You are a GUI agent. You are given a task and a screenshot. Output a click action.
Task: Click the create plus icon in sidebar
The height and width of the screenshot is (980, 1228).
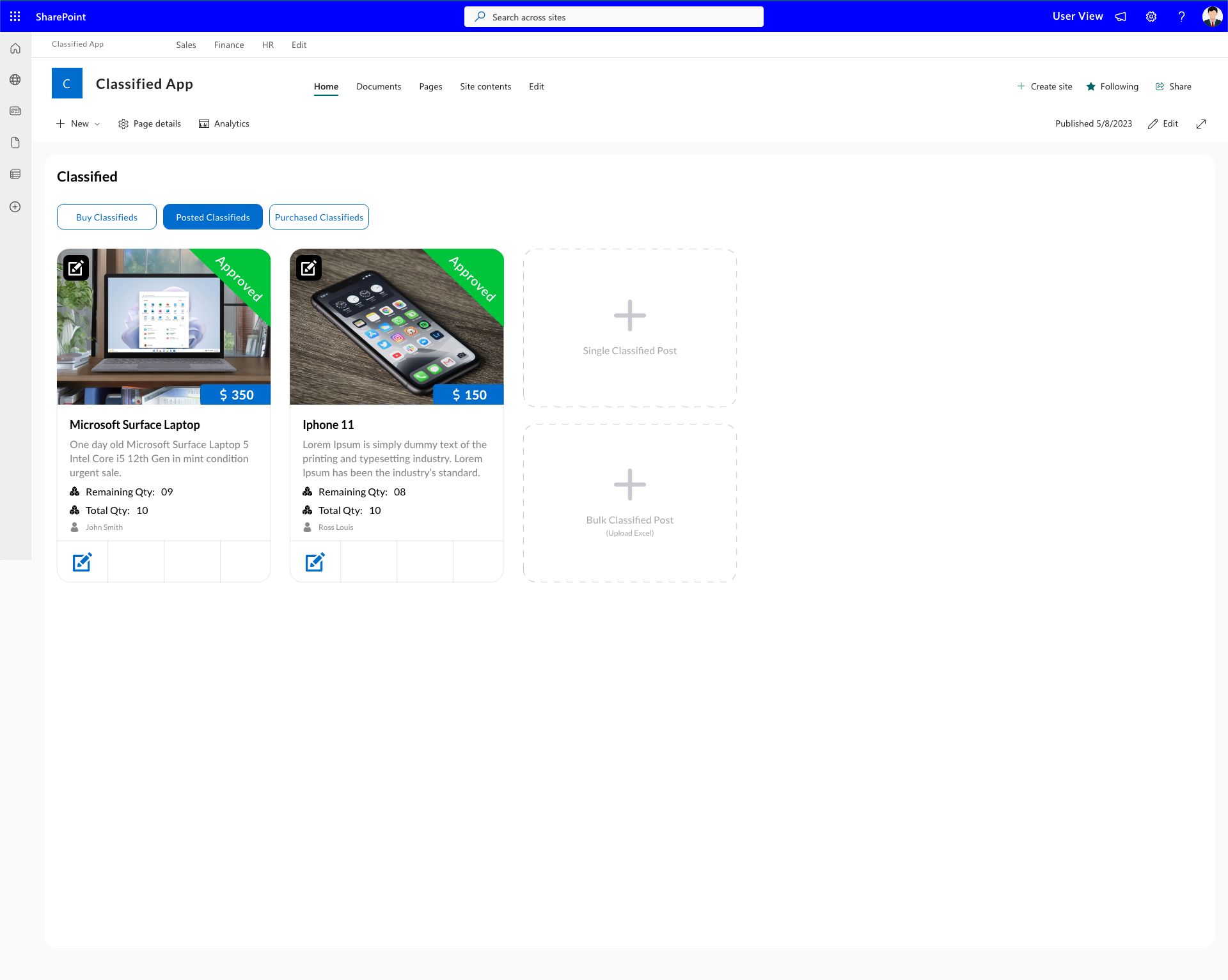tap(15, 207)
